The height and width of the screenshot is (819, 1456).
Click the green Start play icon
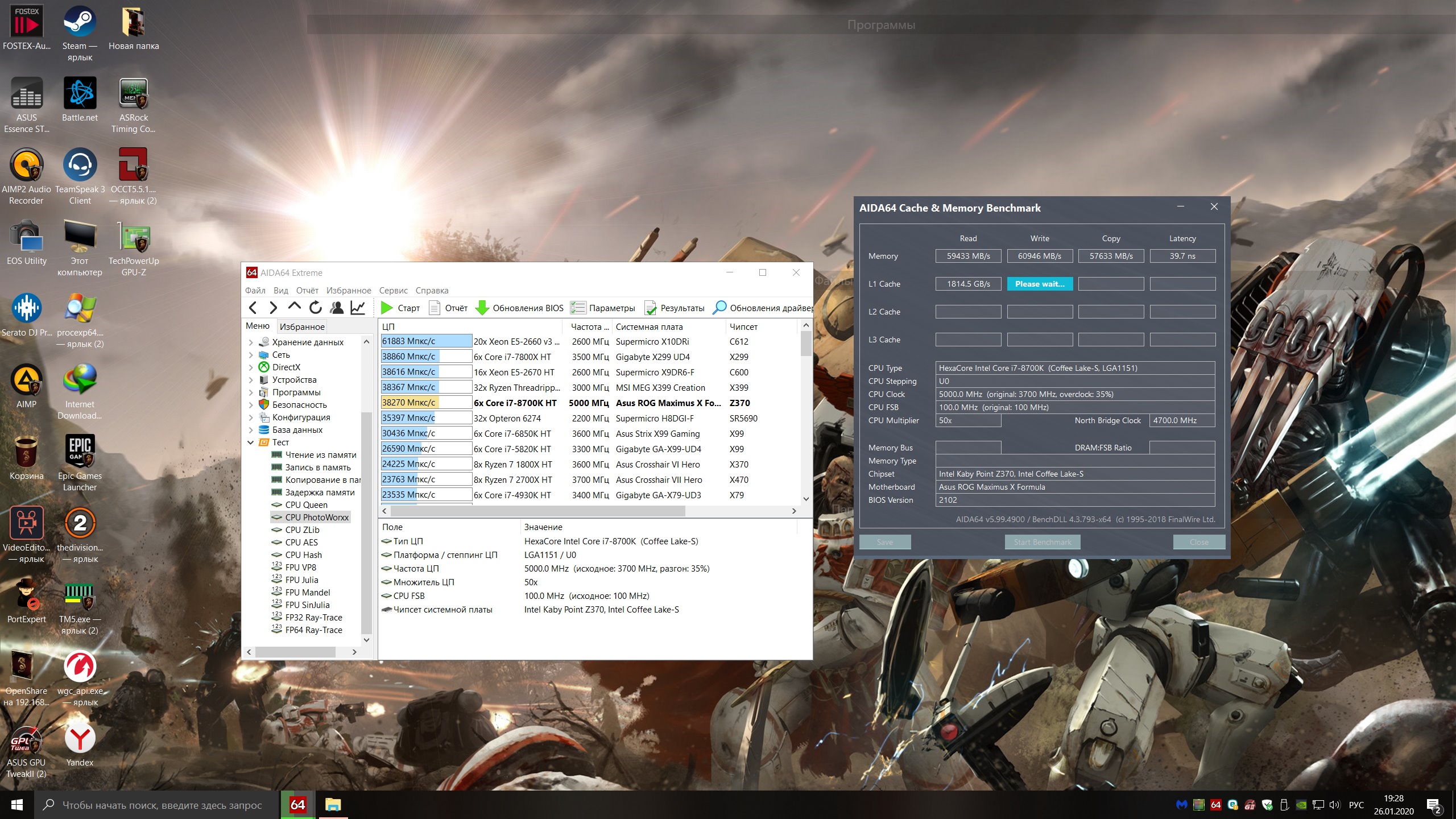[387, 308]
